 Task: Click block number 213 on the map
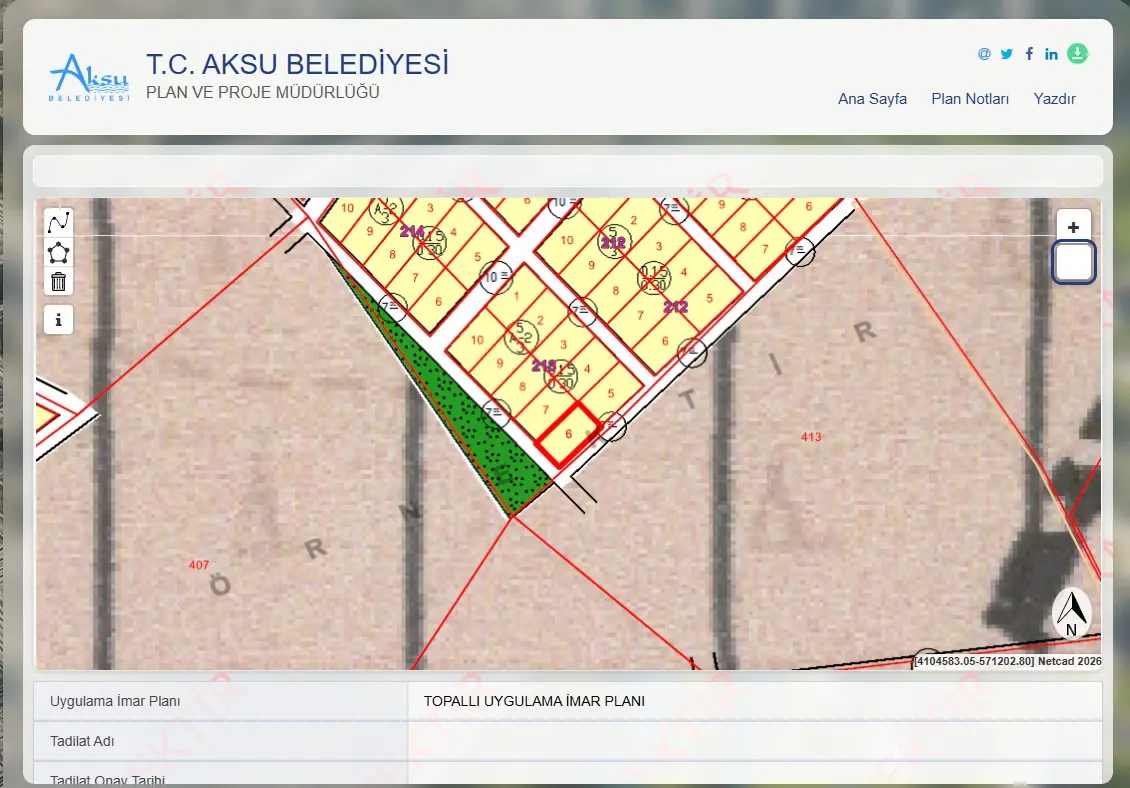pyautogui.click(x=544, y=366)
